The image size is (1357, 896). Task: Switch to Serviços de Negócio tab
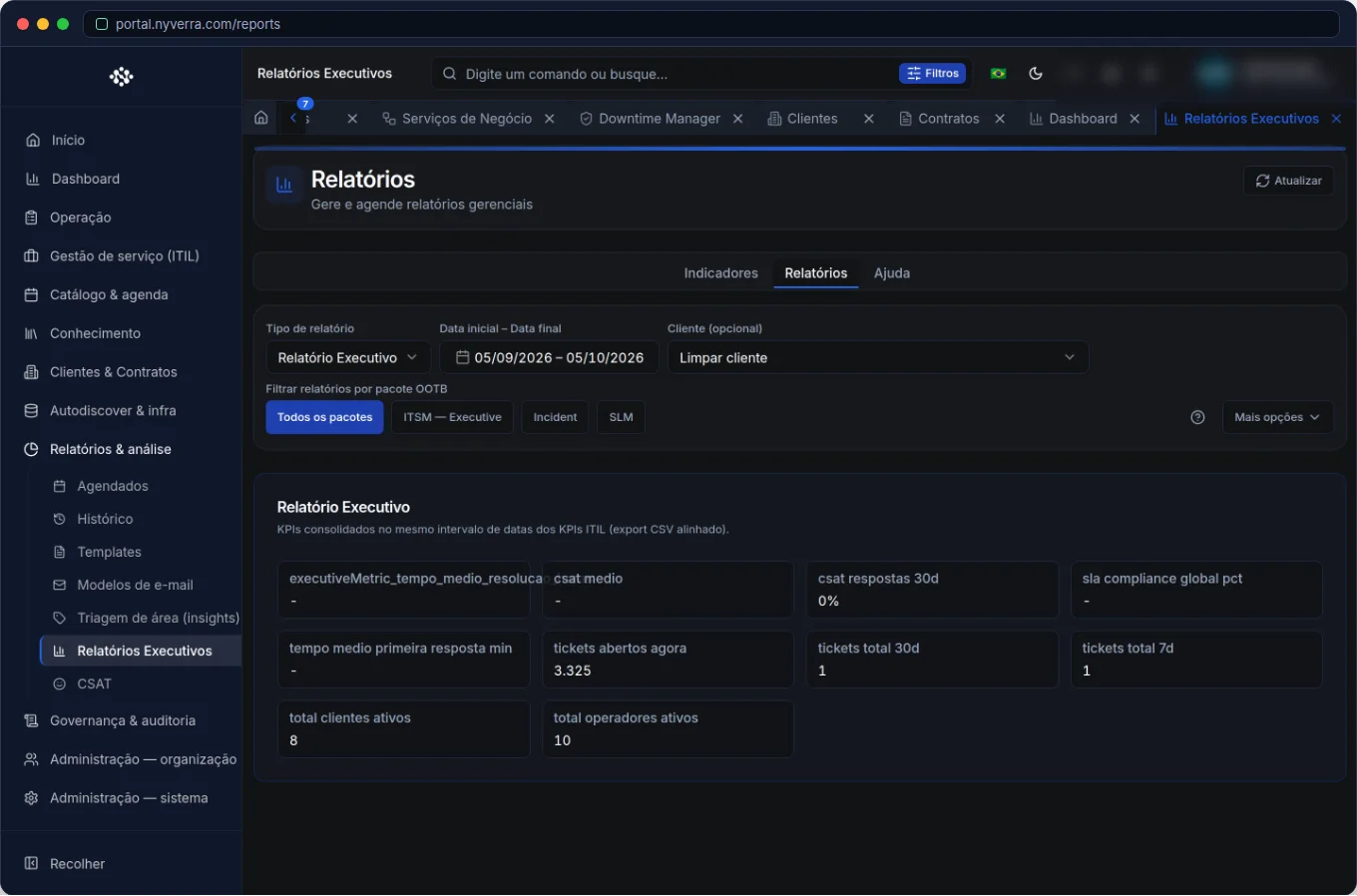point(458,119)
